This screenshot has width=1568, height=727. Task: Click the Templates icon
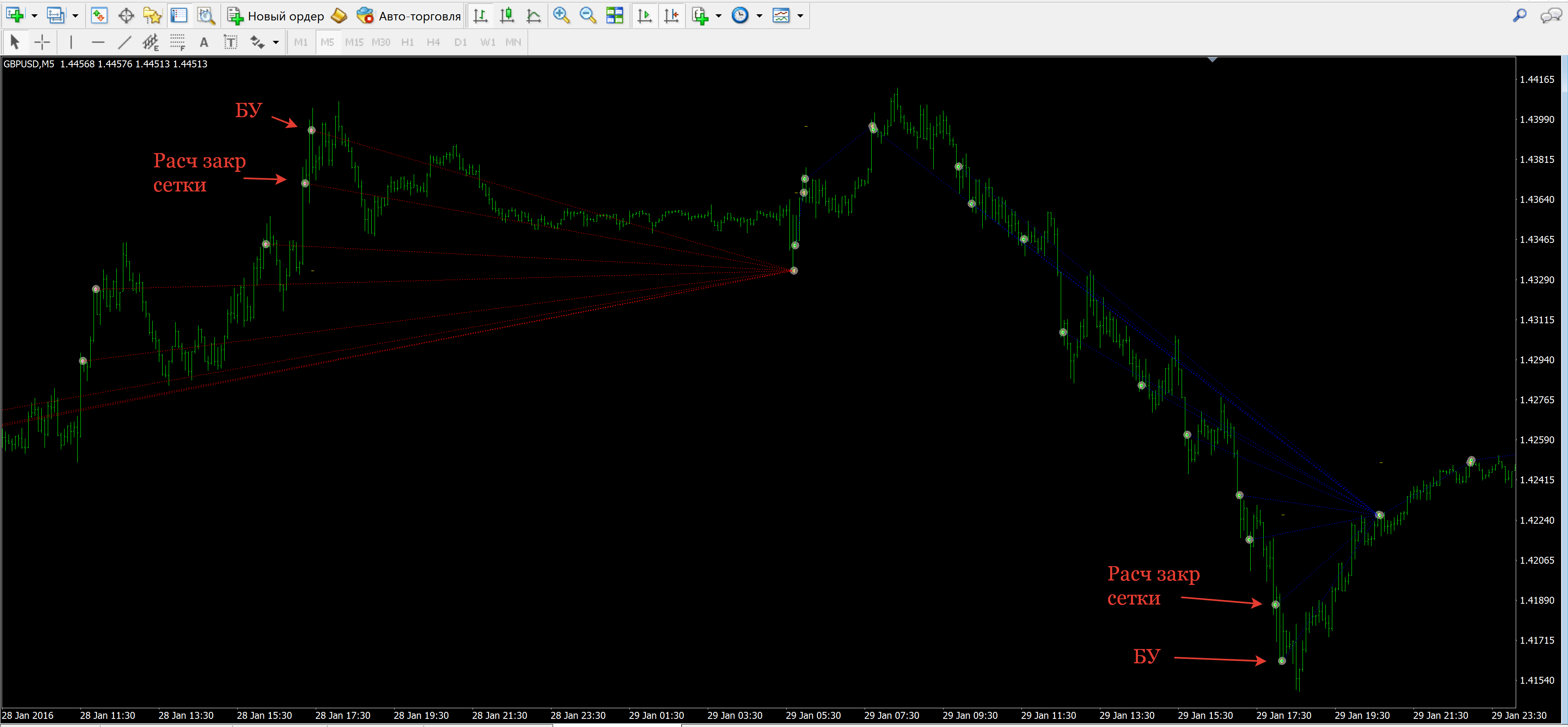(781, 16)
